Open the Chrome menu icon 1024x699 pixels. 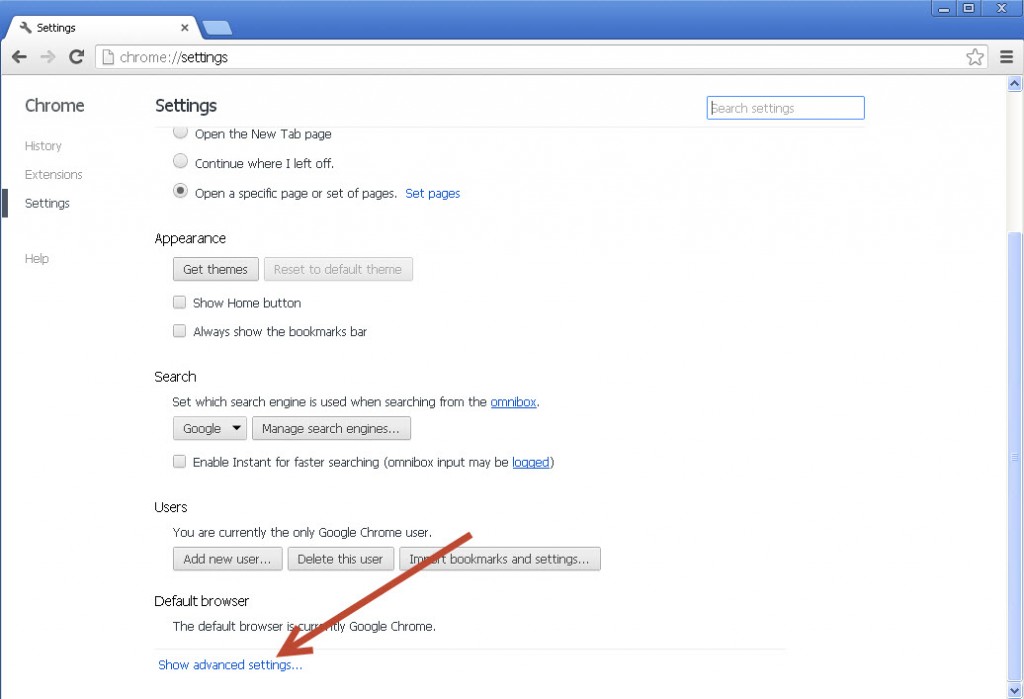pos(1007,57)
